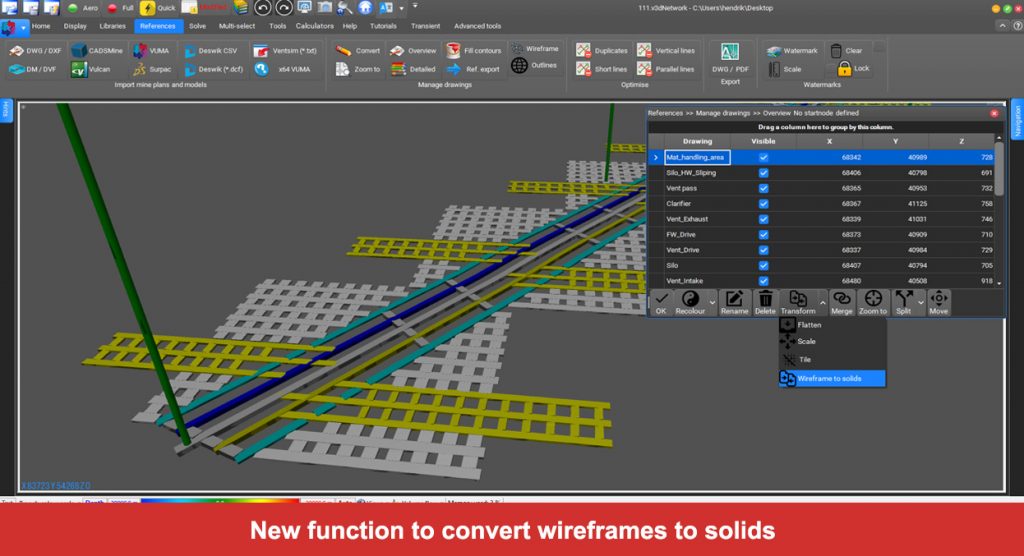The height and width of the screenshot is (556, 1024).
Task: Click the Rename button
Action: [x=734, y=302]
